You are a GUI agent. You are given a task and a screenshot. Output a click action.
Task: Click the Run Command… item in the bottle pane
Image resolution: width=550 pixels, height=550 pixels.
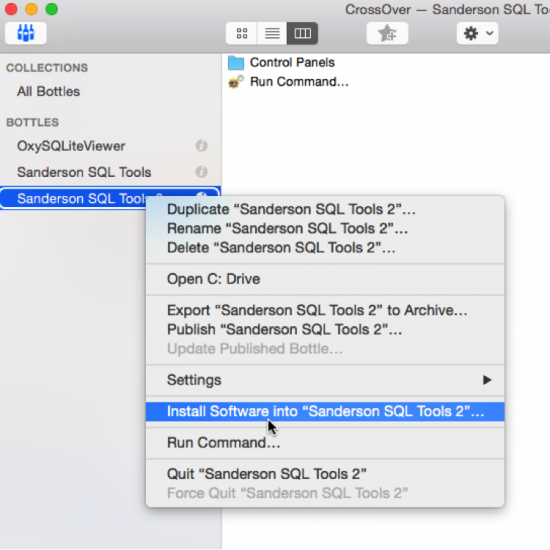288,82
